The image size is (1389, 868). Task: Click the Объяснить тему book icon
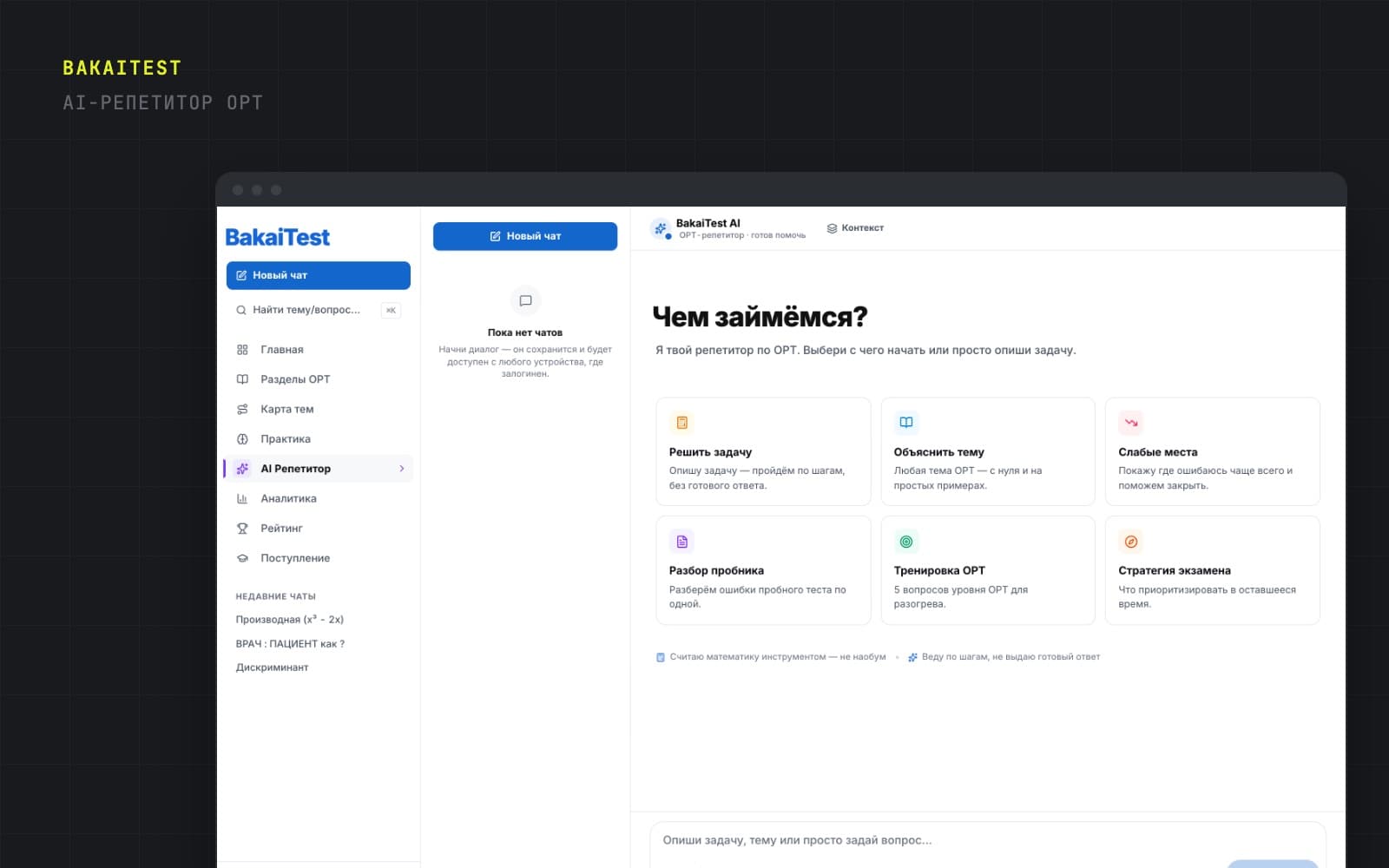(x=906, y=423)
